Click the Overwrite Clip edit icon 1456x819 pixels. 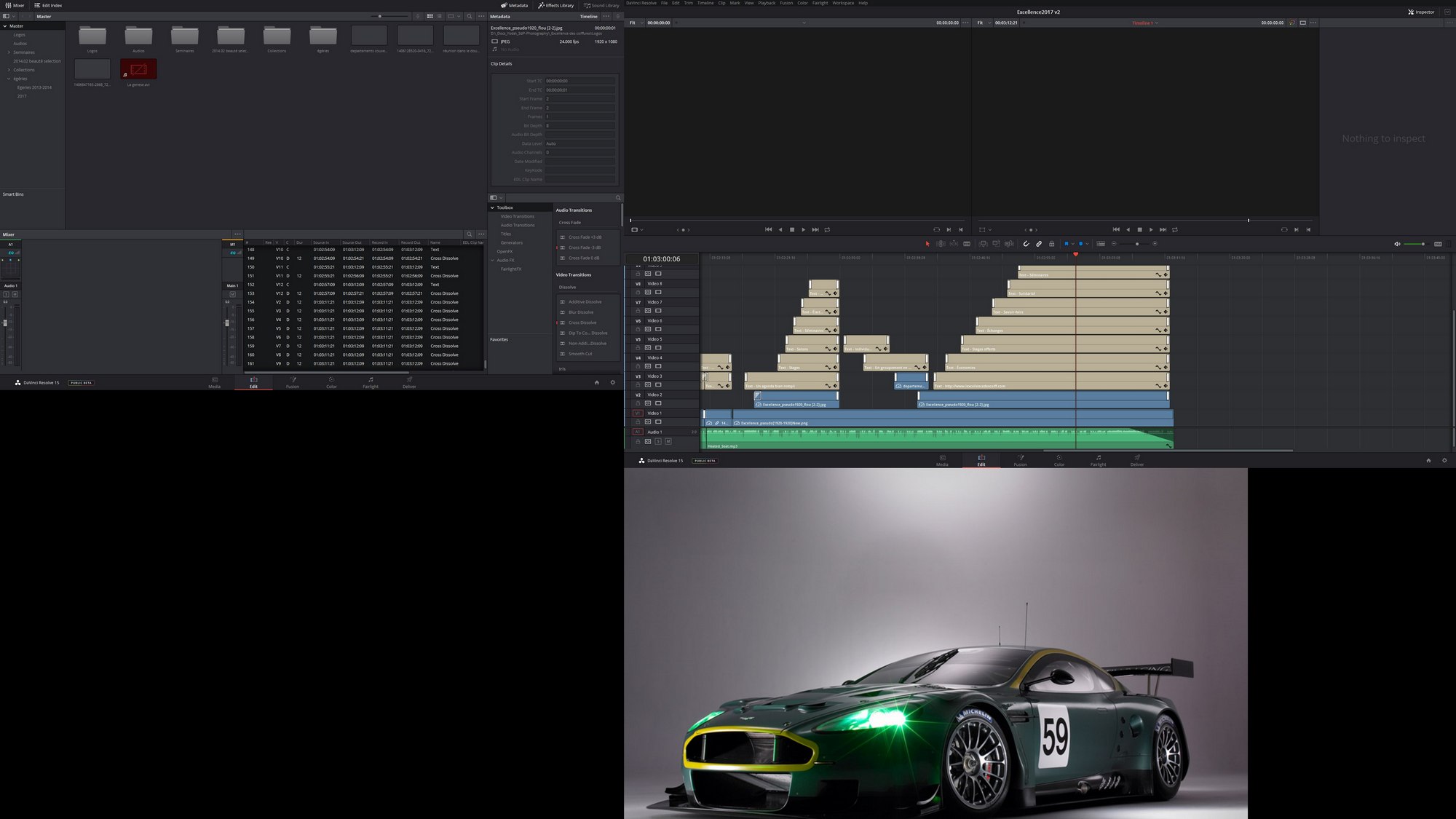pyautogui.click(x=996, y=244)
